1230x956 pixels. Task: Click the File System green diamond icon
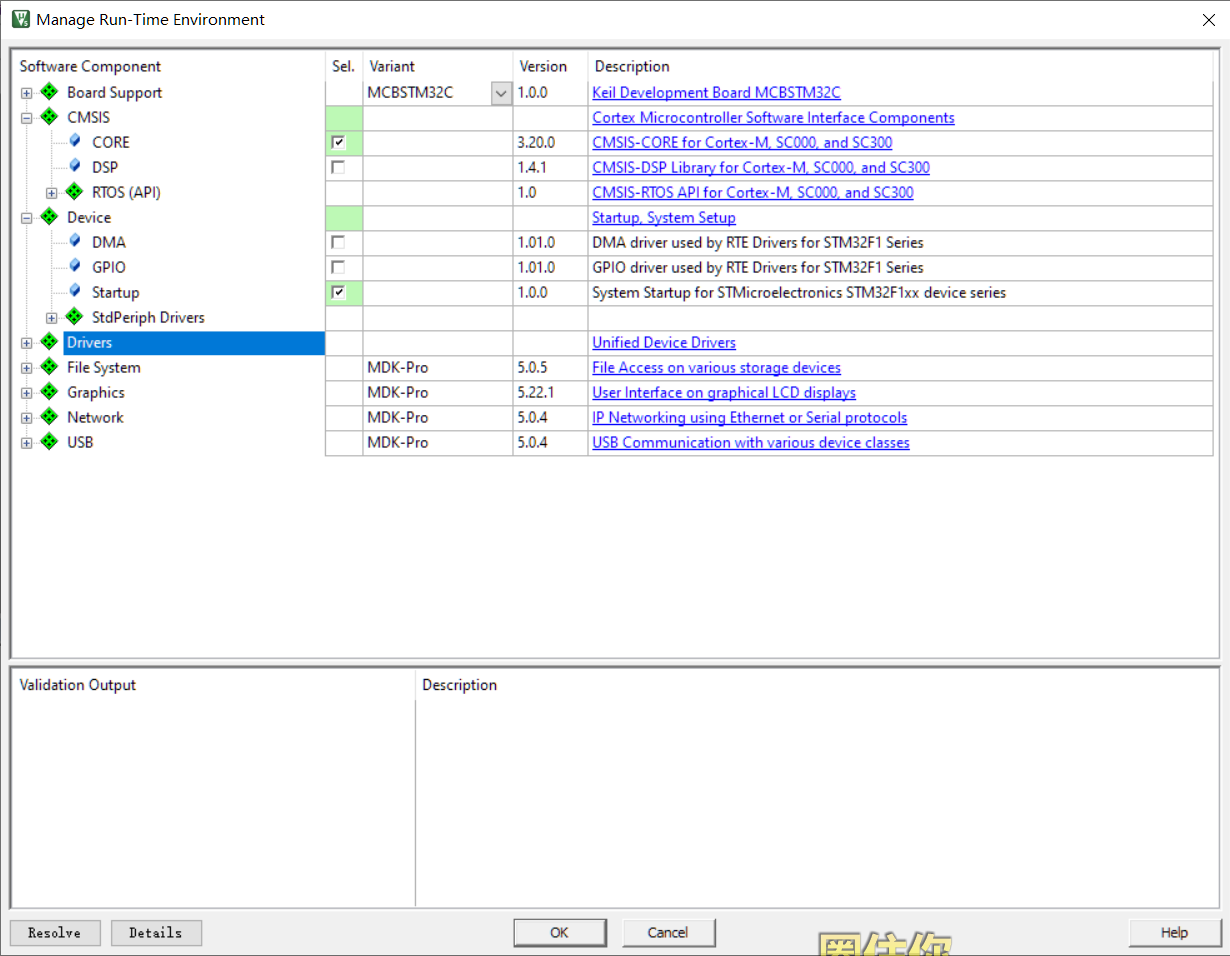pyautogui.click(x=49, y=367)
